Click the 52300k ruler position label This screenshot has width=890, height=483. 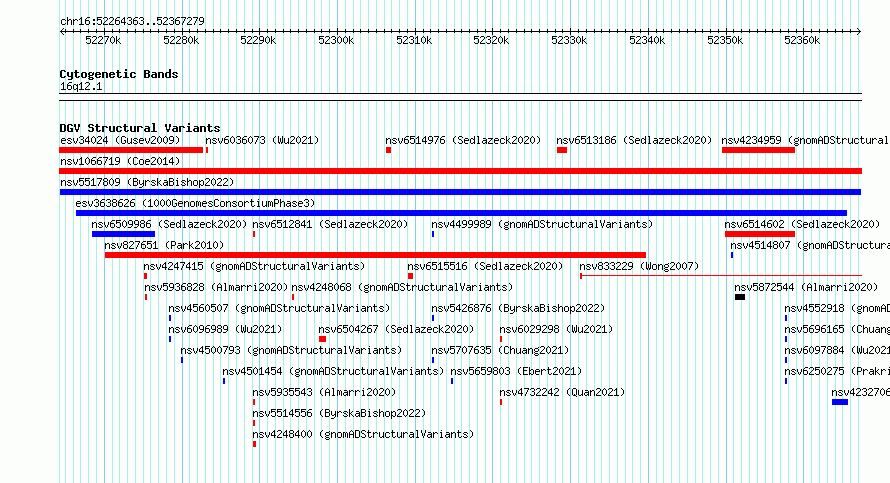coord(336,40)
